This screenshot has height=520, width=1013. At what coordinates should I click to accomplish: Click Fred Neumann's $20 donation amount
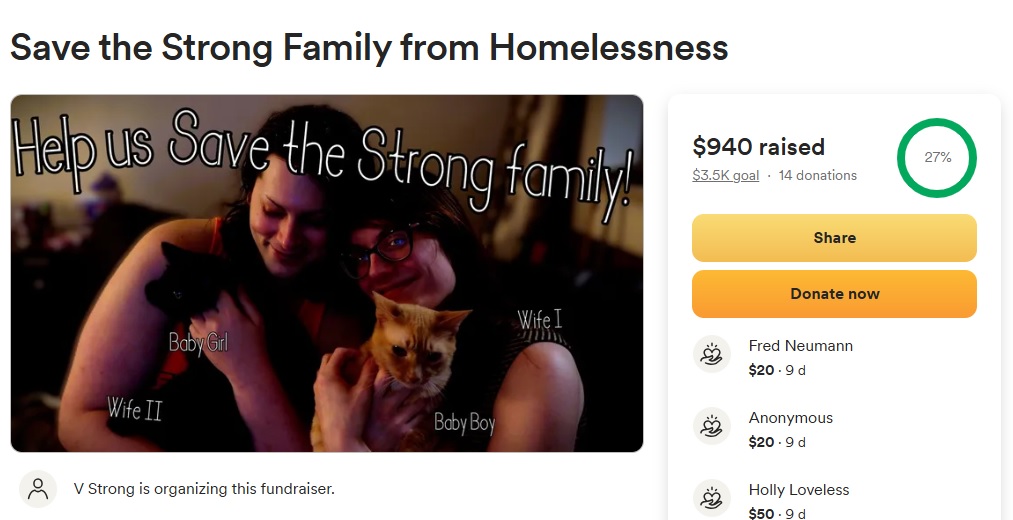point(761,371)
